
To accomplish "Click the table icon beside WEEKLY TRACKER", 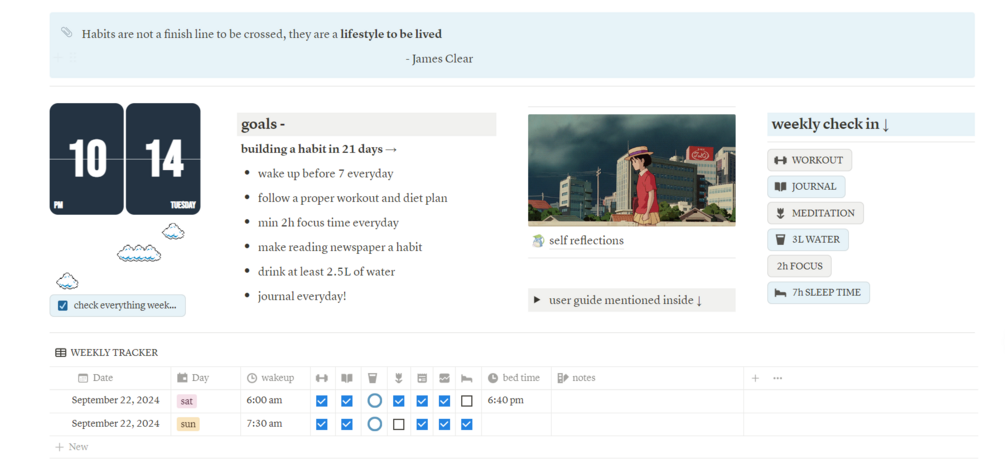I will (60, 353).
